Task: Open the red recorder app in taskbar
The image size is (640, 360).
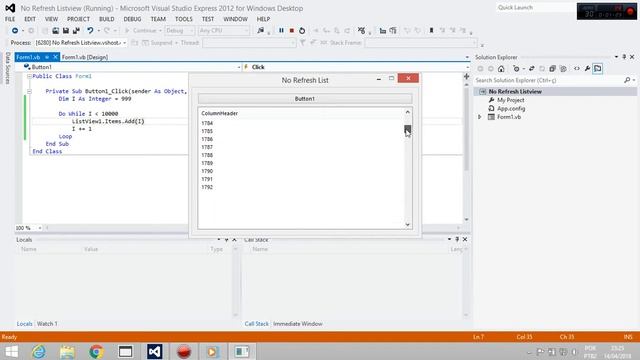Action: [x=184, y=351]
